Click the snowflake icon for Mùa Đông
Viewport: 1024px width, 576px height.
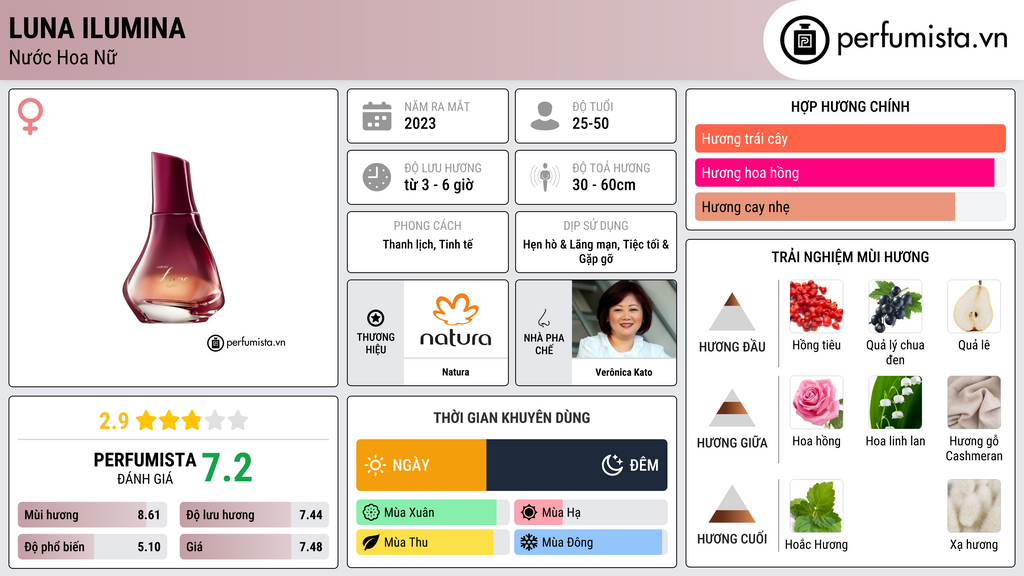click(x=529, y=542)
